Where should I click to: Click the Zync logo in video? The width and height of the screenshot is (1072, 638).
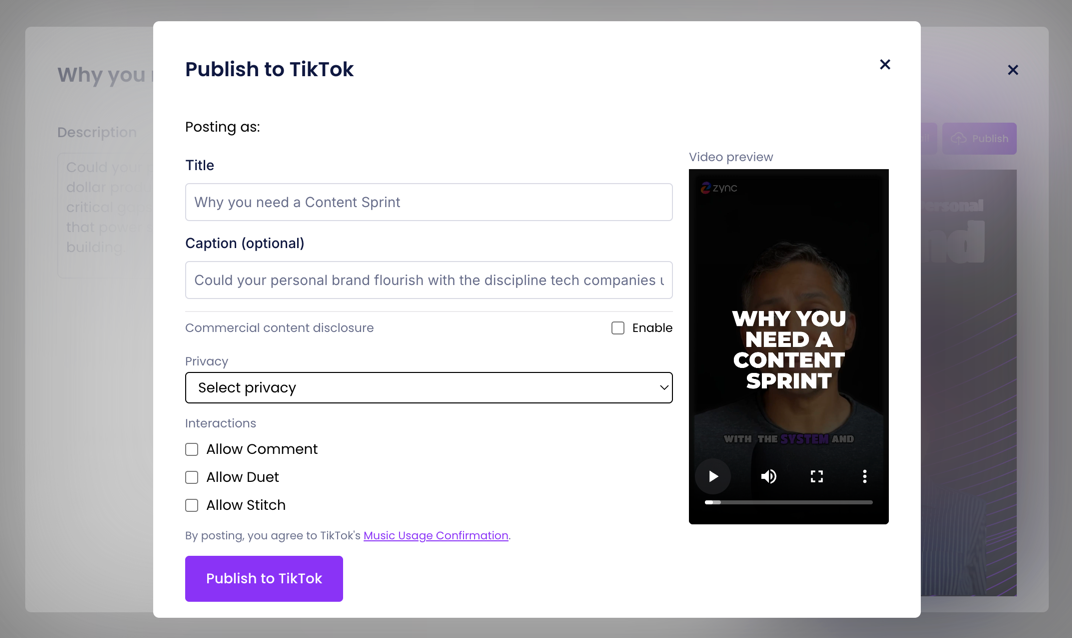click(719, 188)
